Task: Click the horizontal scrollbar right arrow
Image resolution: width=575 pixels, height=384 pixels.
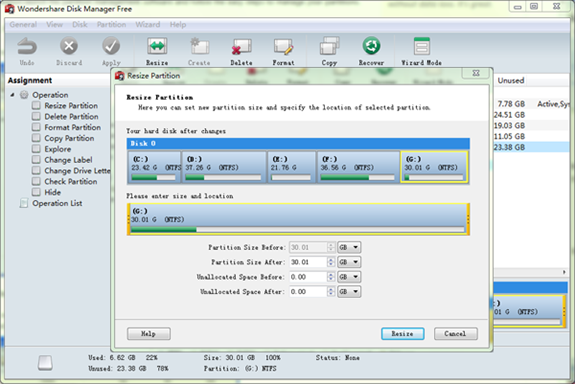Action: click(x=564, y=272)
